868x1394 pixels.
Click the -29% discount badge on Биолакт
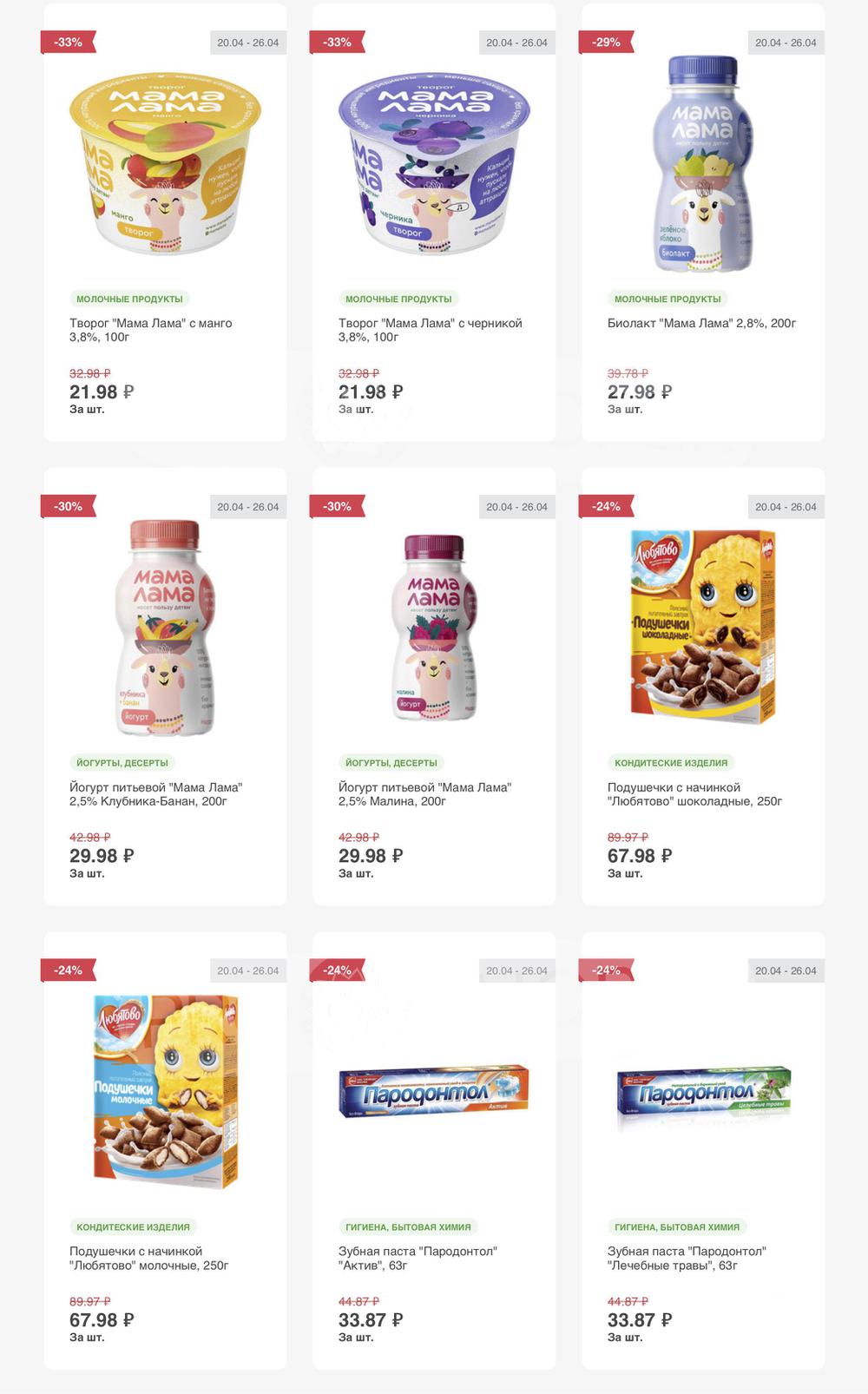(x=606, y=43)
